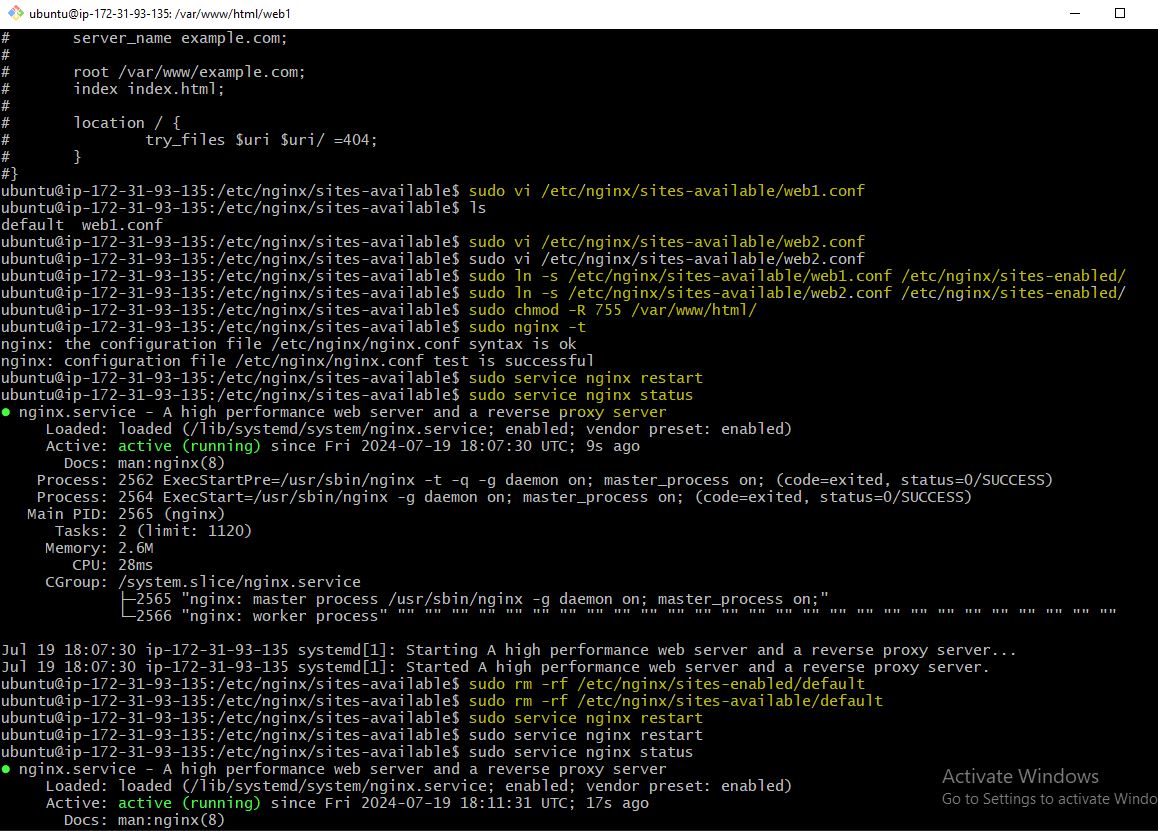Click the 'try_files $uri $uri/ =404;' line
The height and width of the screenshot is (831, 1158).
(261, 140)
